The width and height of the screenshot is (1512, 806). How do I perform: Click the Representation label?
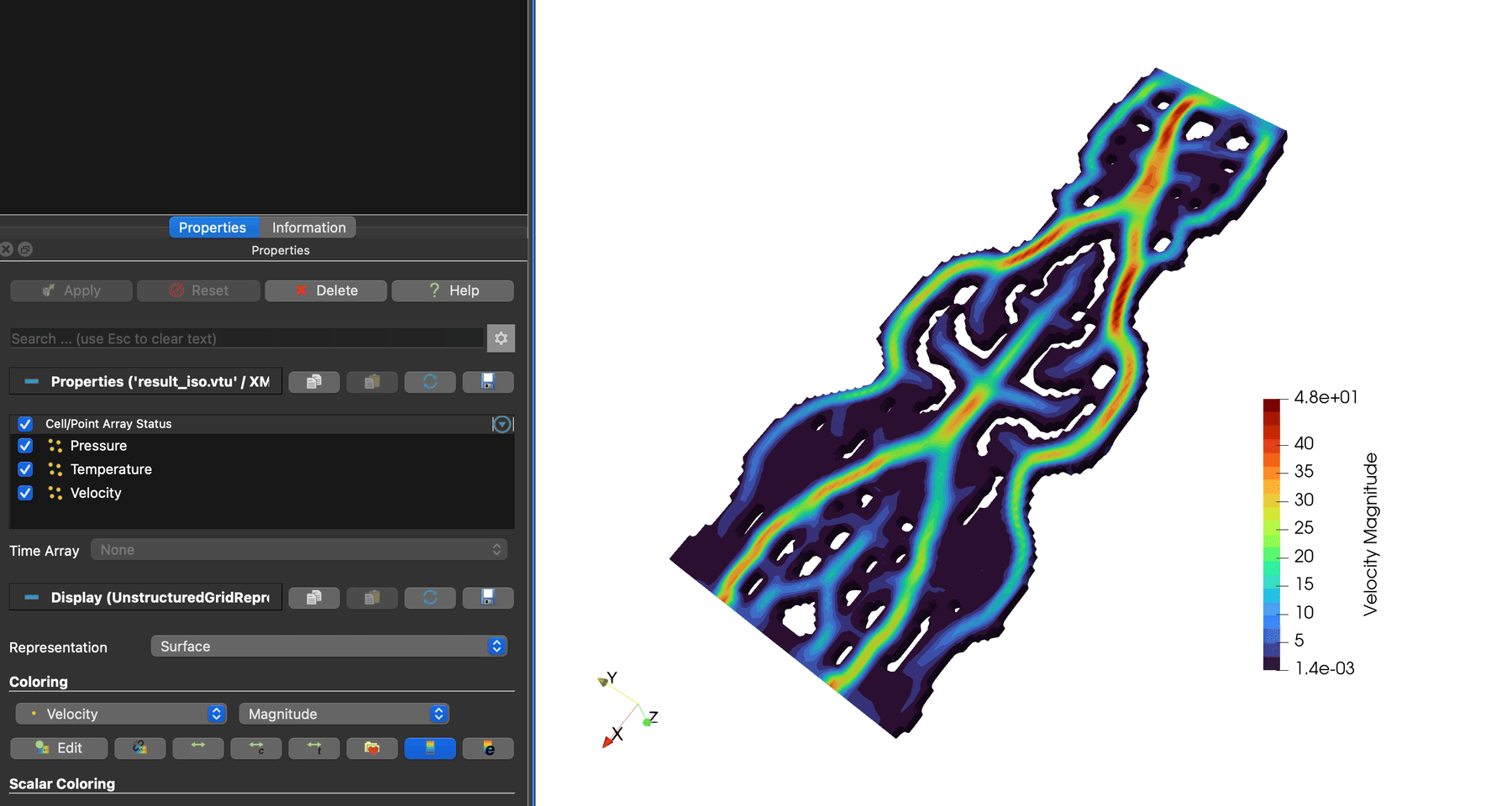pos(58,647)
